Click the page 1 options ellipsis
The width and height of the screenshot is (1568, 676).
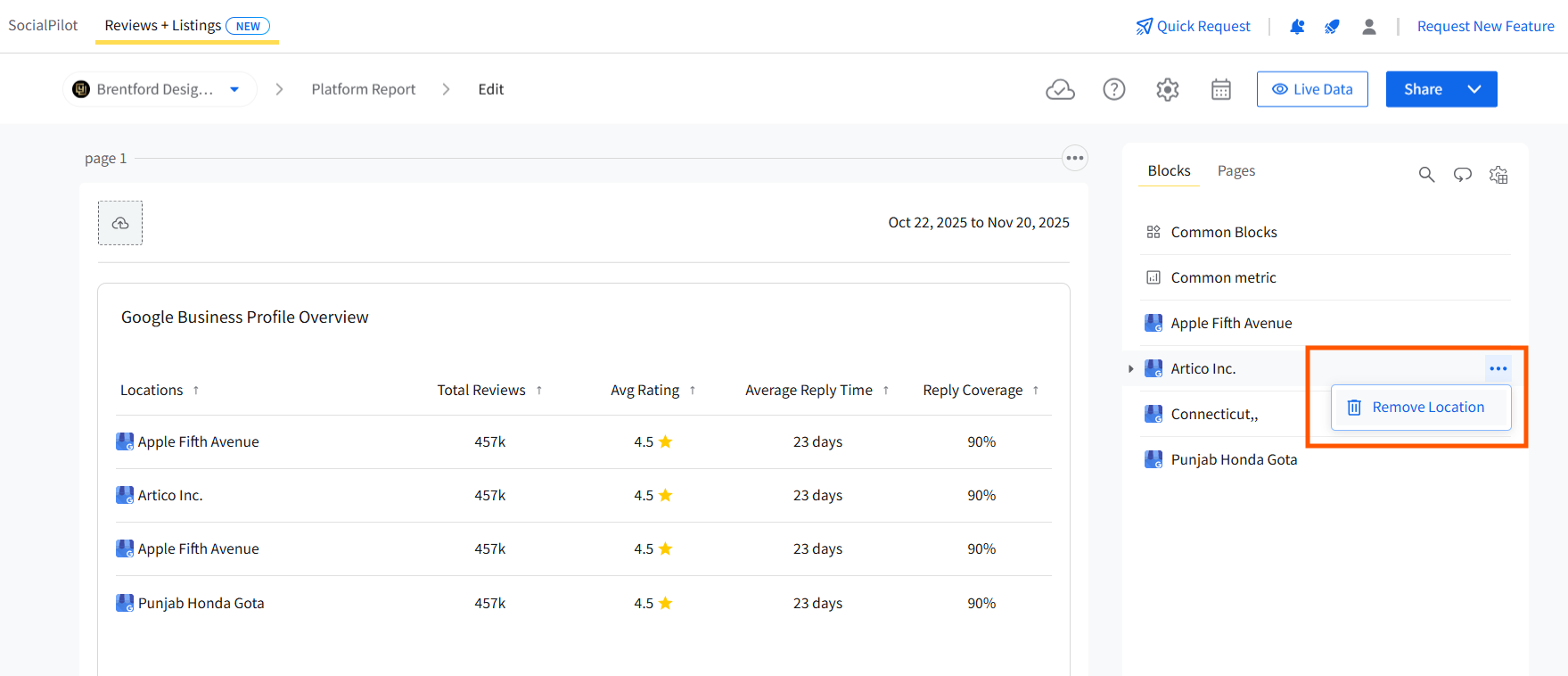[x=1075, y=158]
